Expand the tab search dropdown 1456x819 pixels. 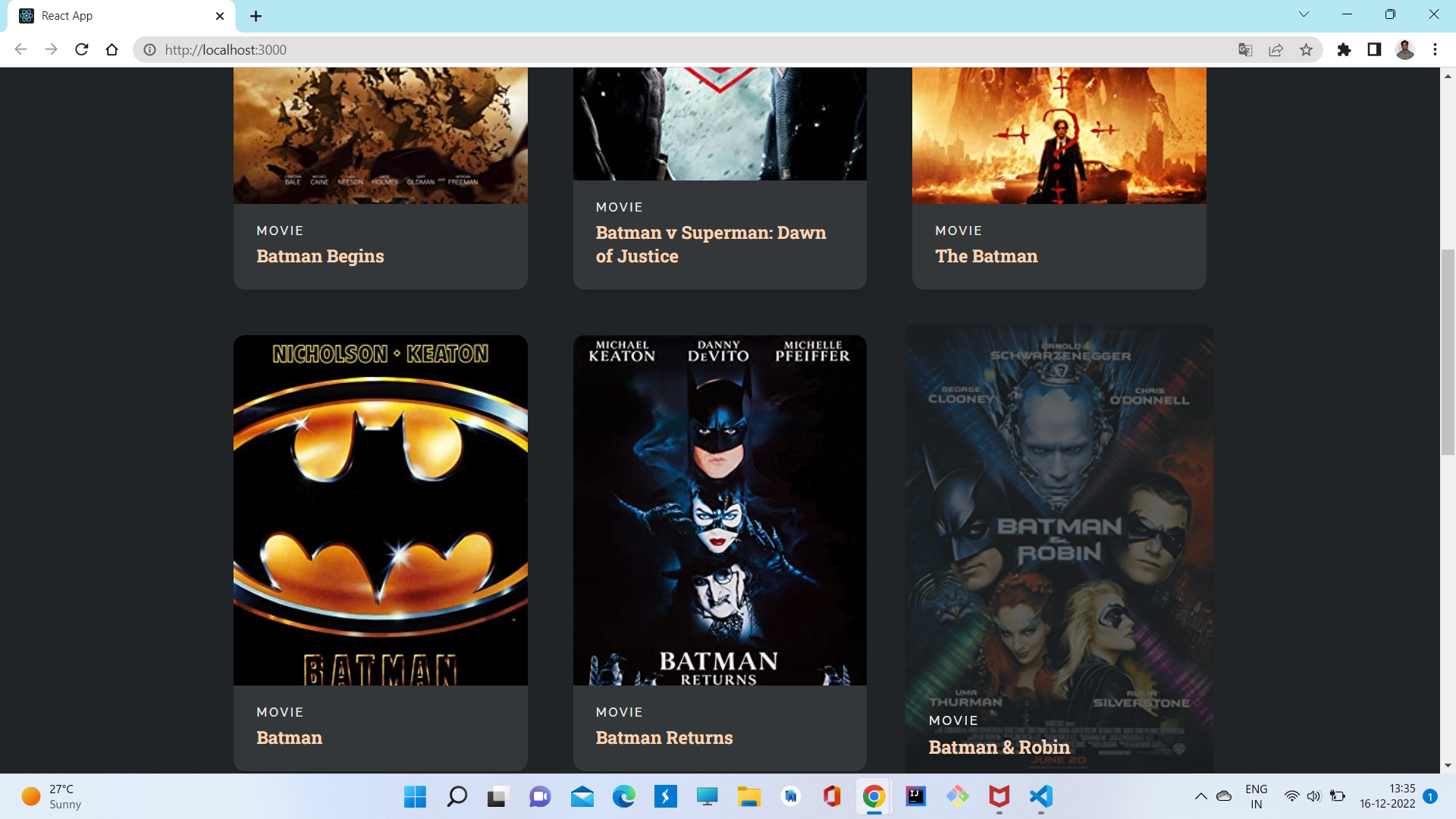point(1304,14)
